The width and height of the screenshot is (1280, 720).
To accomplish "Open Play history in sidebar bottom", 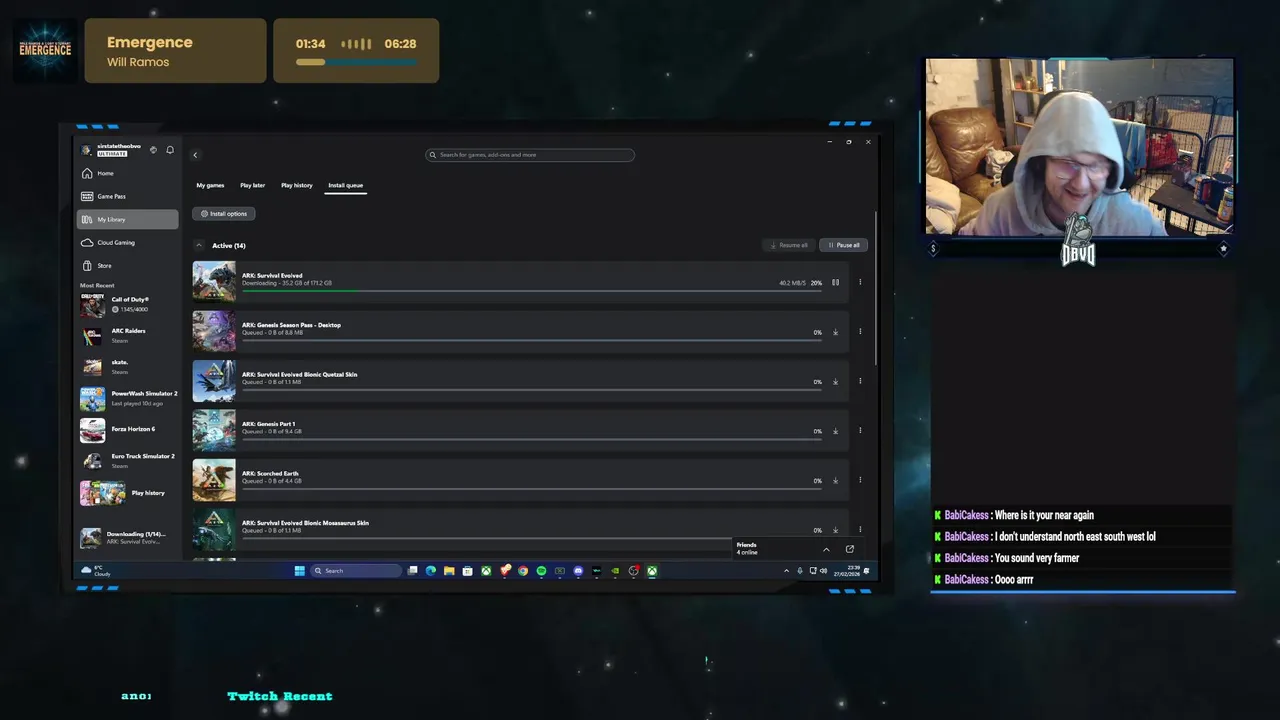I will pyautogui.click(x=128, y=493).
